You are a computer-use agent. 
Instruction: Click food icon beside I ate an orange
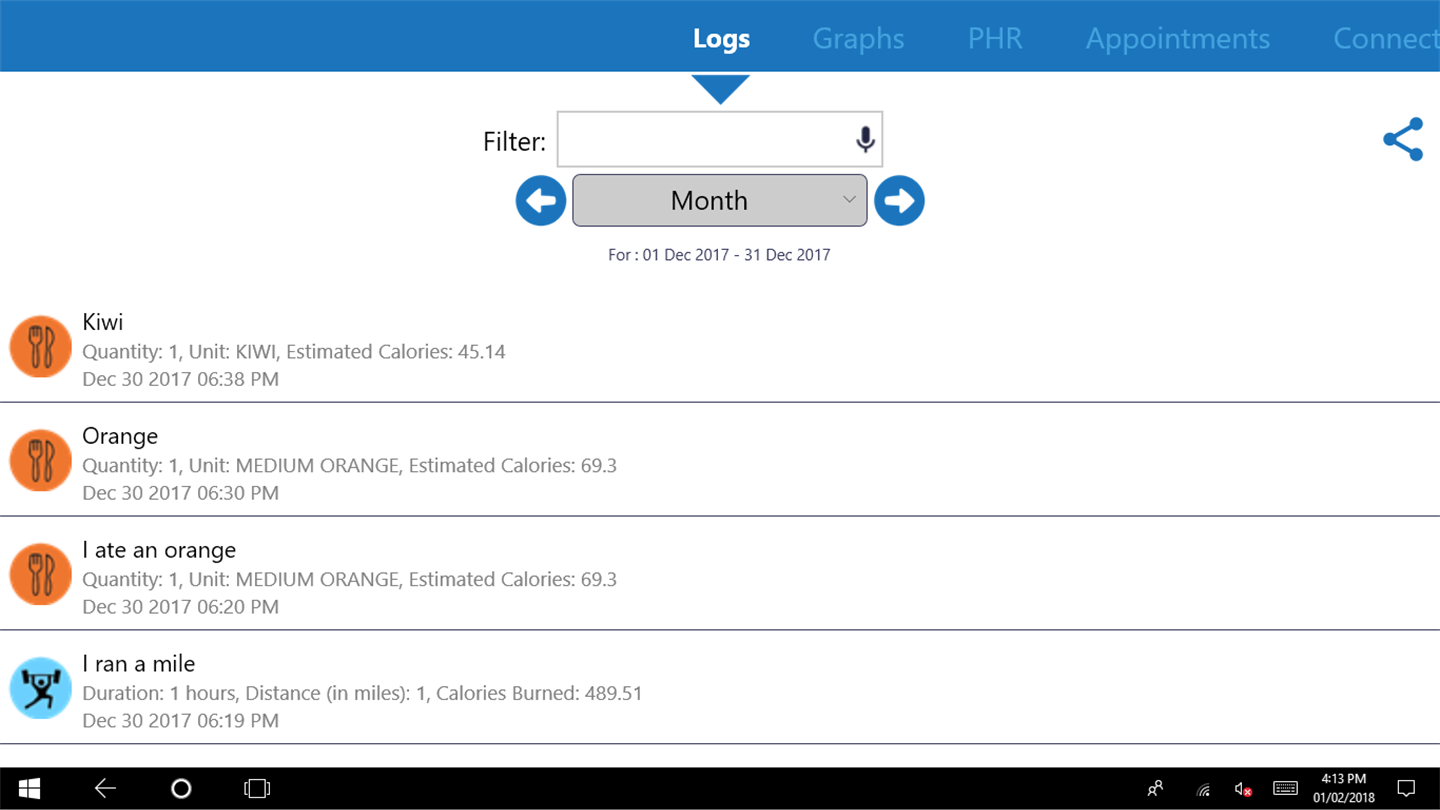(x=41, y=574)
